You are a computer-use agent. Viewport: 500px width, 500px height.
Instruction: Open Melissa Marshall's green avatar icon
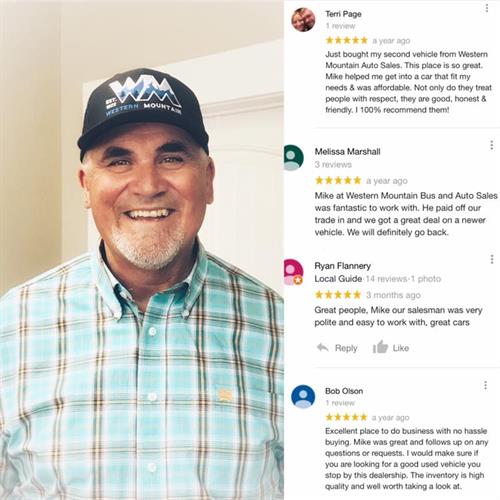[x=294, y=158]
